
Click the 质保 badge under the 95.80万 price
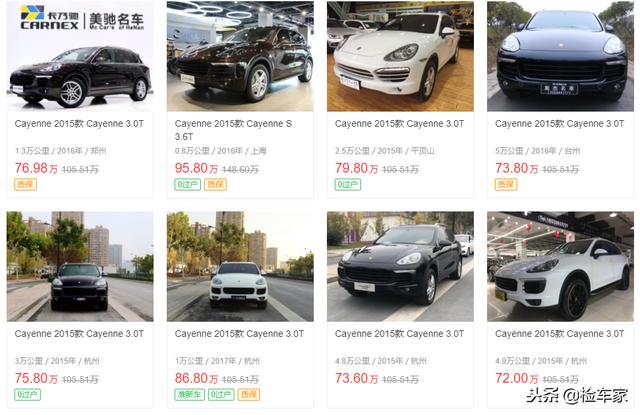coord(215,184)
